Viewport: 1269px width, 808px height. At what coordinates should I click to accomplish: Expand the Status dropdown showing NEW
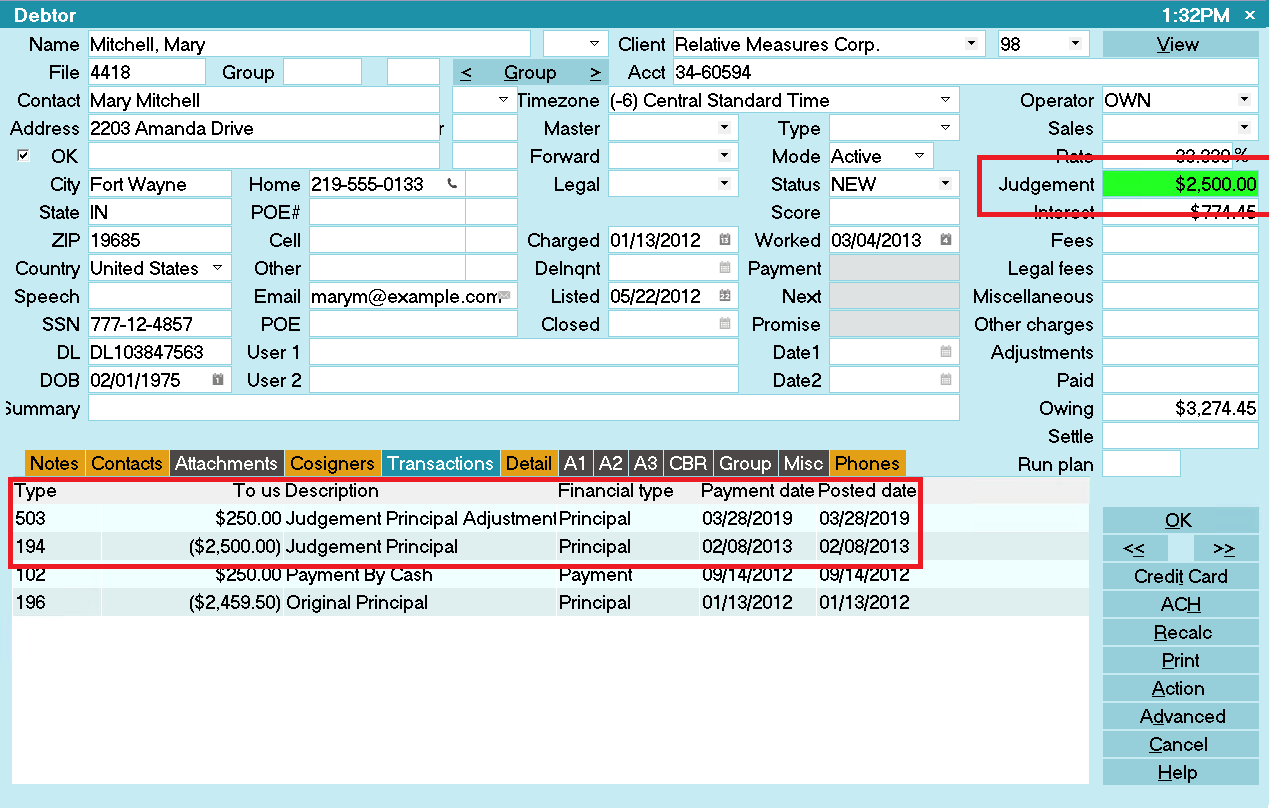(x=945, y=184)
